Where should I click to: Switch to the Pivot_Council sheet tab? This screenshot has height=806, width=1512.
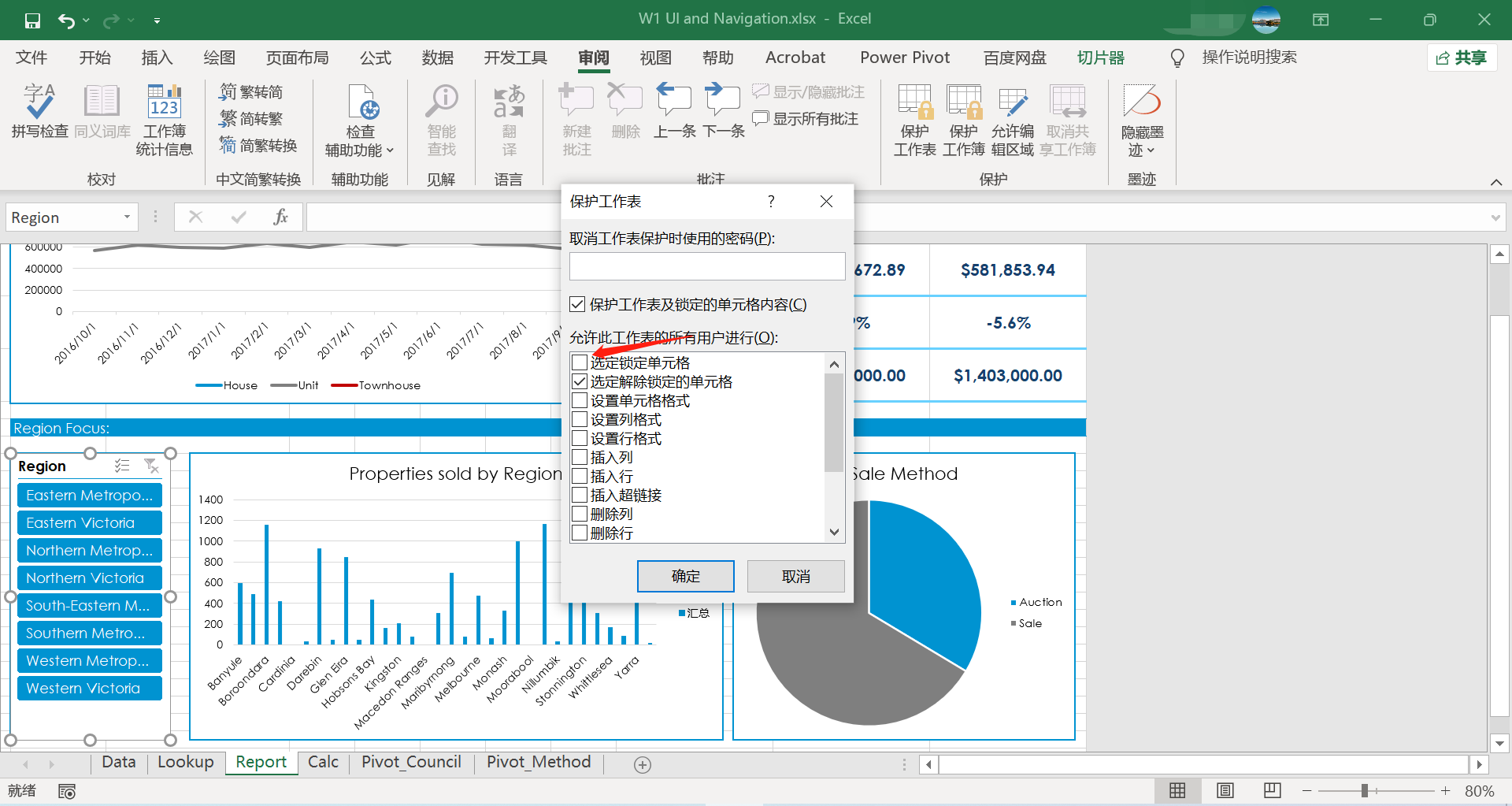411,762
